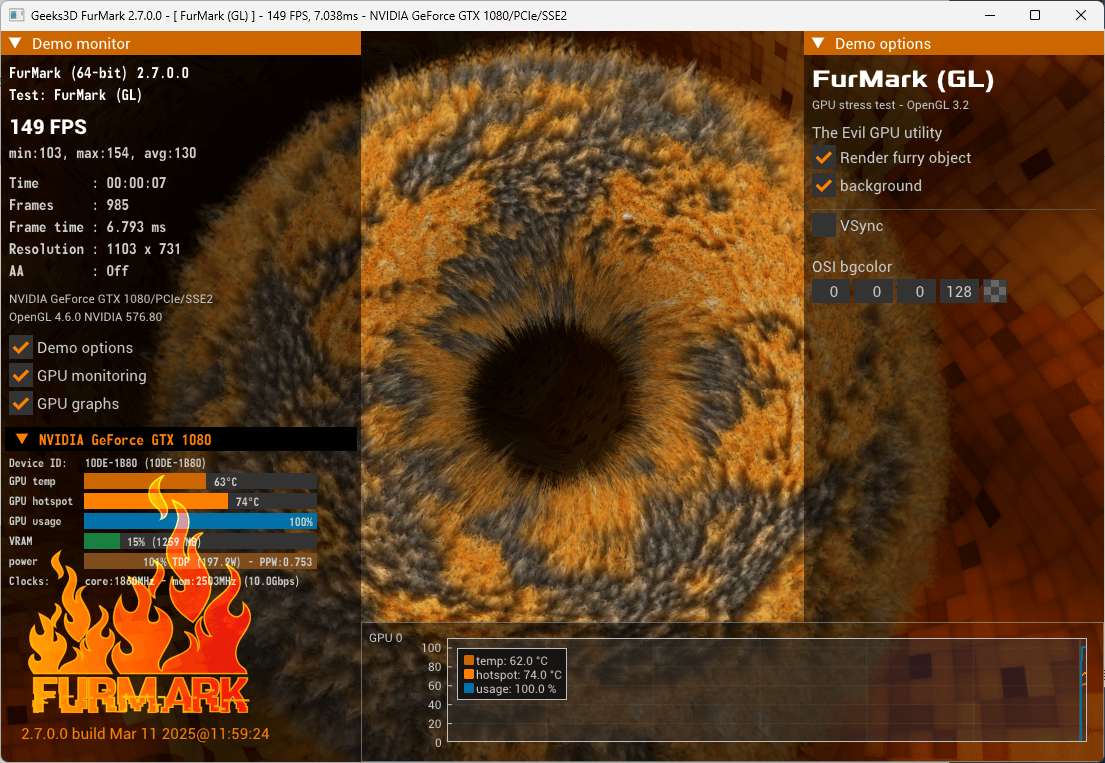Minimize the FurMark window
Viewport: 1105px width, 763px height.
tap(990, 15)
